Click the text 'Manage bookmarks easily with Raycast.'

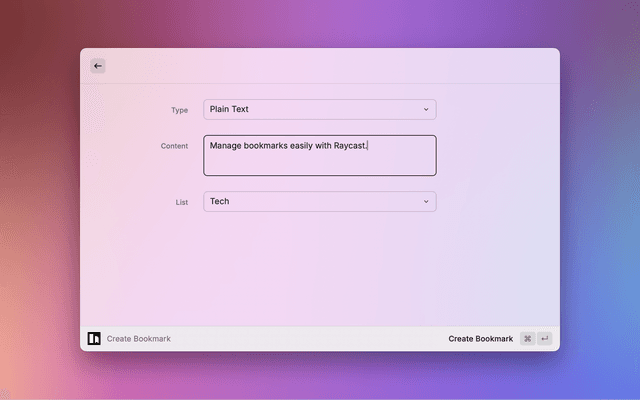[x=288, y=146]
